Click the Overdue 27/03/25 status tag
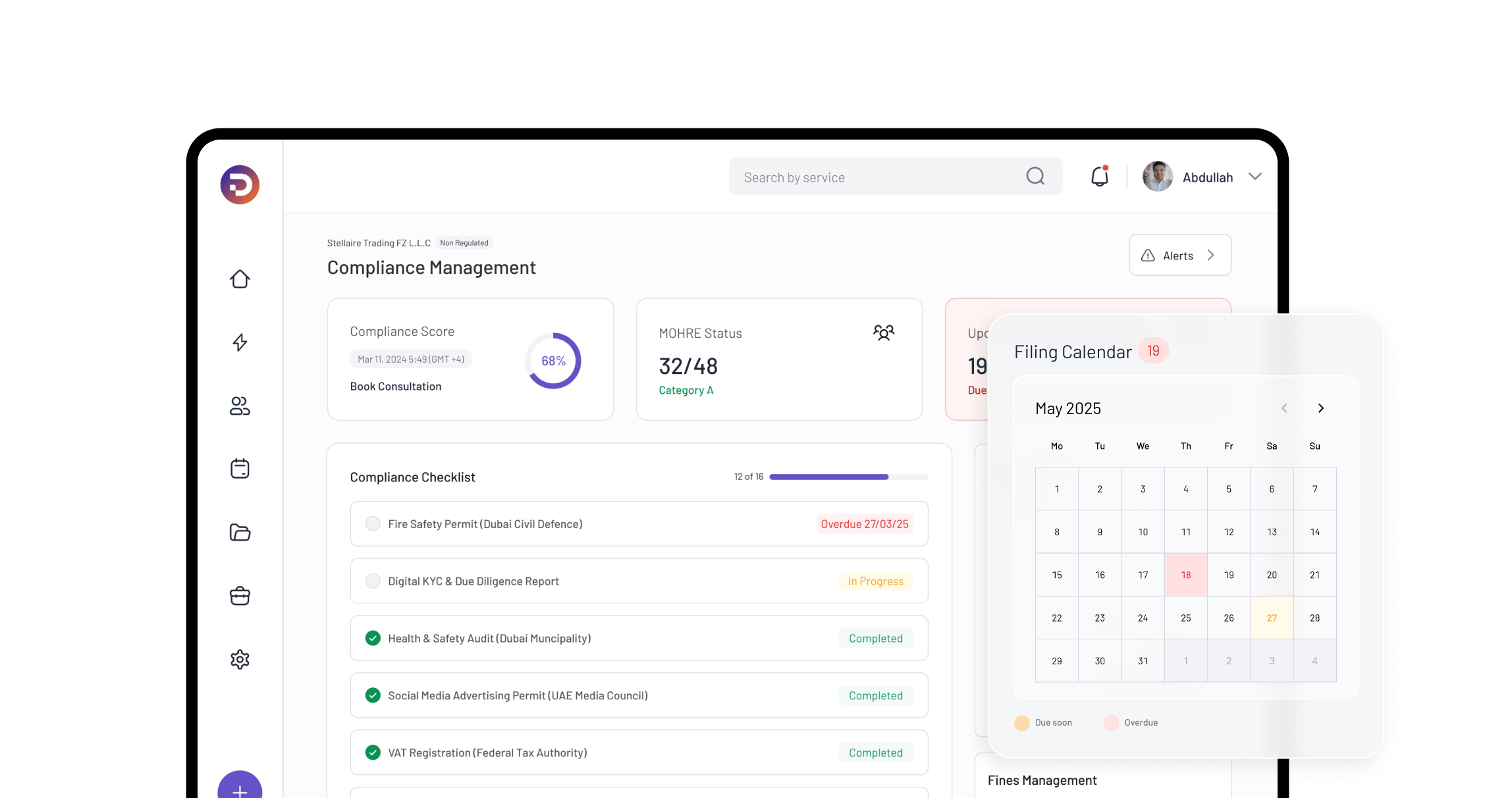The image size is (1512, 798). (865, 524)
